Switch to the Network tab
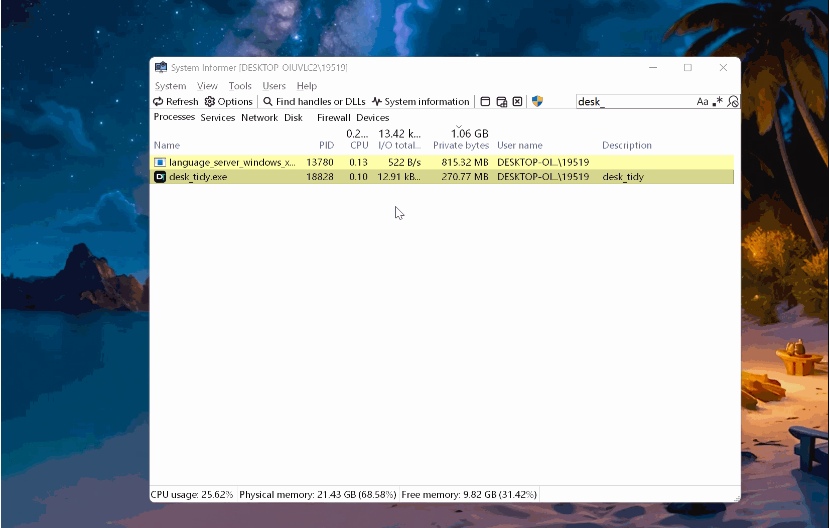The height and width of the screenshot is (528, 829). [259, 117]
